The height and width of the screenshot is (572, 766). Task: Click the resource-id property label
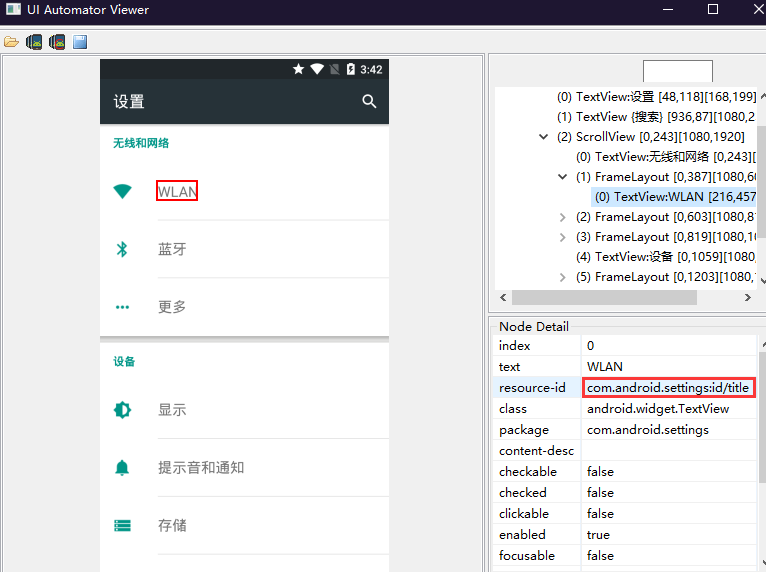pyautogui.click(x=532, y=388)
